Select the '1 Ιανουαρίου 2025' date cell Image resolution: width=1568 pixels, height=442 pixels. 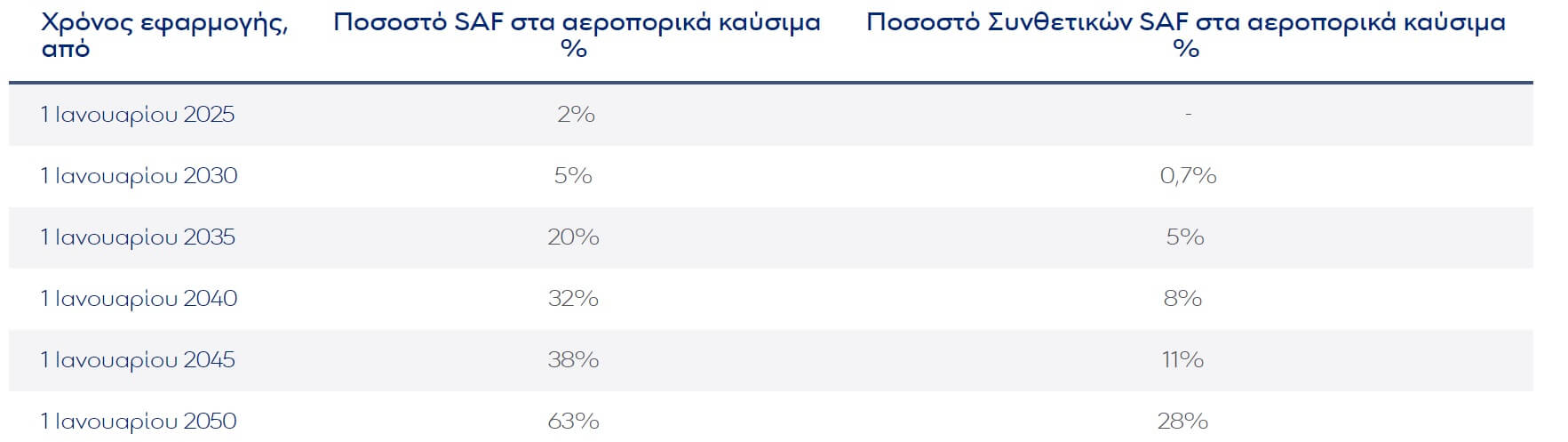click(138, 115)
